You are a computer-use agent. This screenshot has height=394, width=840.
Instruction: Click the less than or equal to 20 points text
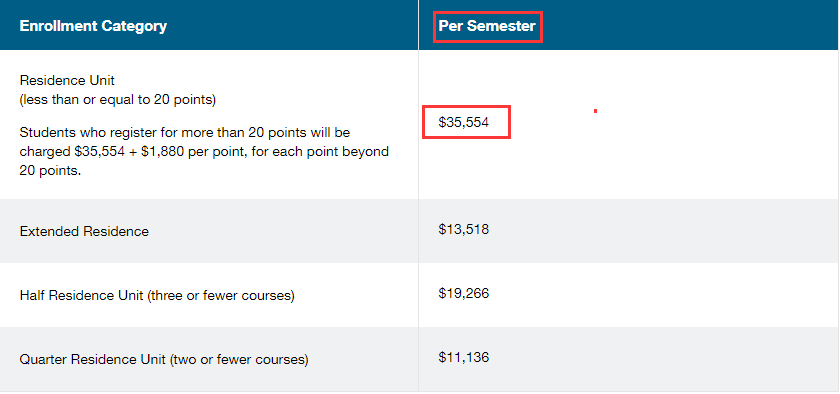[118, 100]
